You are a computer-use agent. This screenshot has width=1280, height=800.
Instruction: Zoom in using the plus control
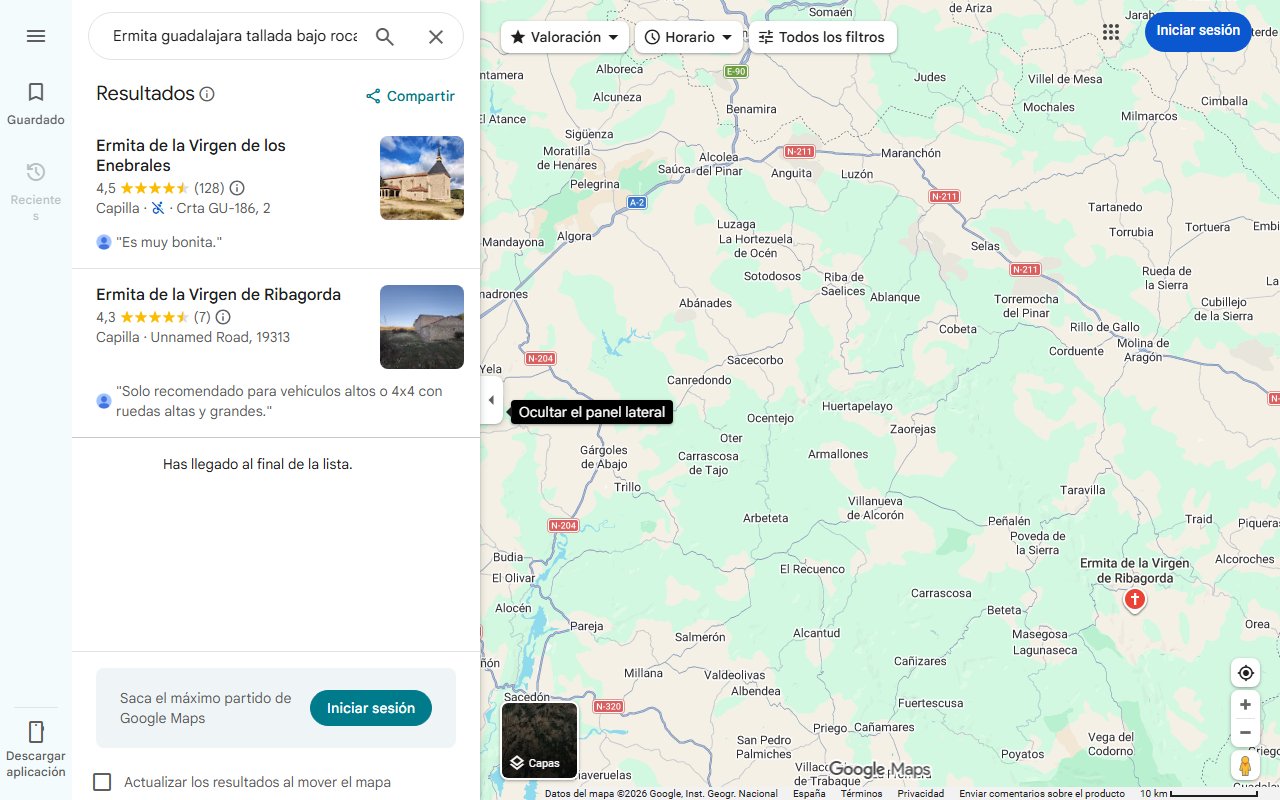(x=1245, y=704)
